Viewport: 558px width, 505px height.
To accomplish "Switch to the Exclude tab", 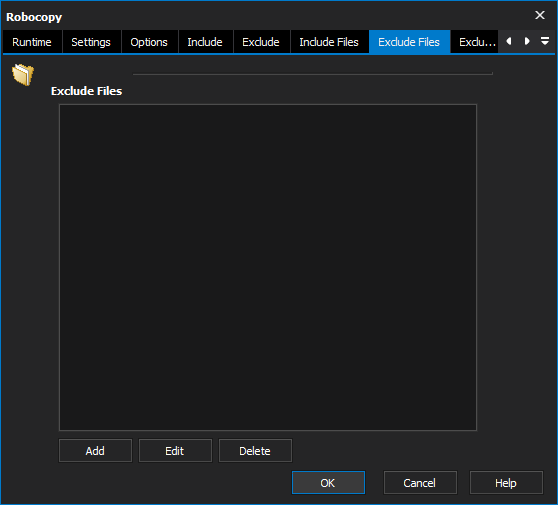I will (x=261, y=42).
